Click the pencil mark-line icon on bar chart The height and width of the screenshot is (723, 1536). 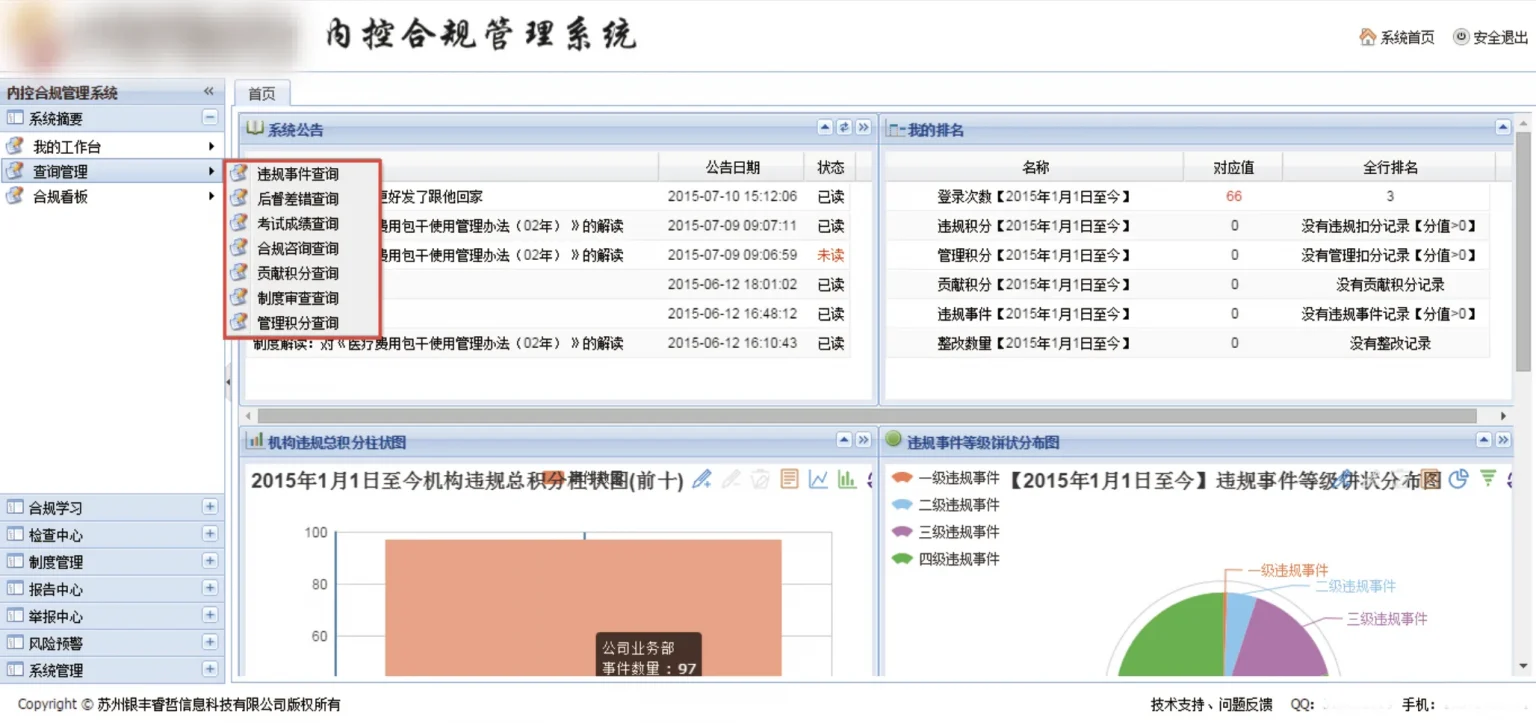[702, 480]
